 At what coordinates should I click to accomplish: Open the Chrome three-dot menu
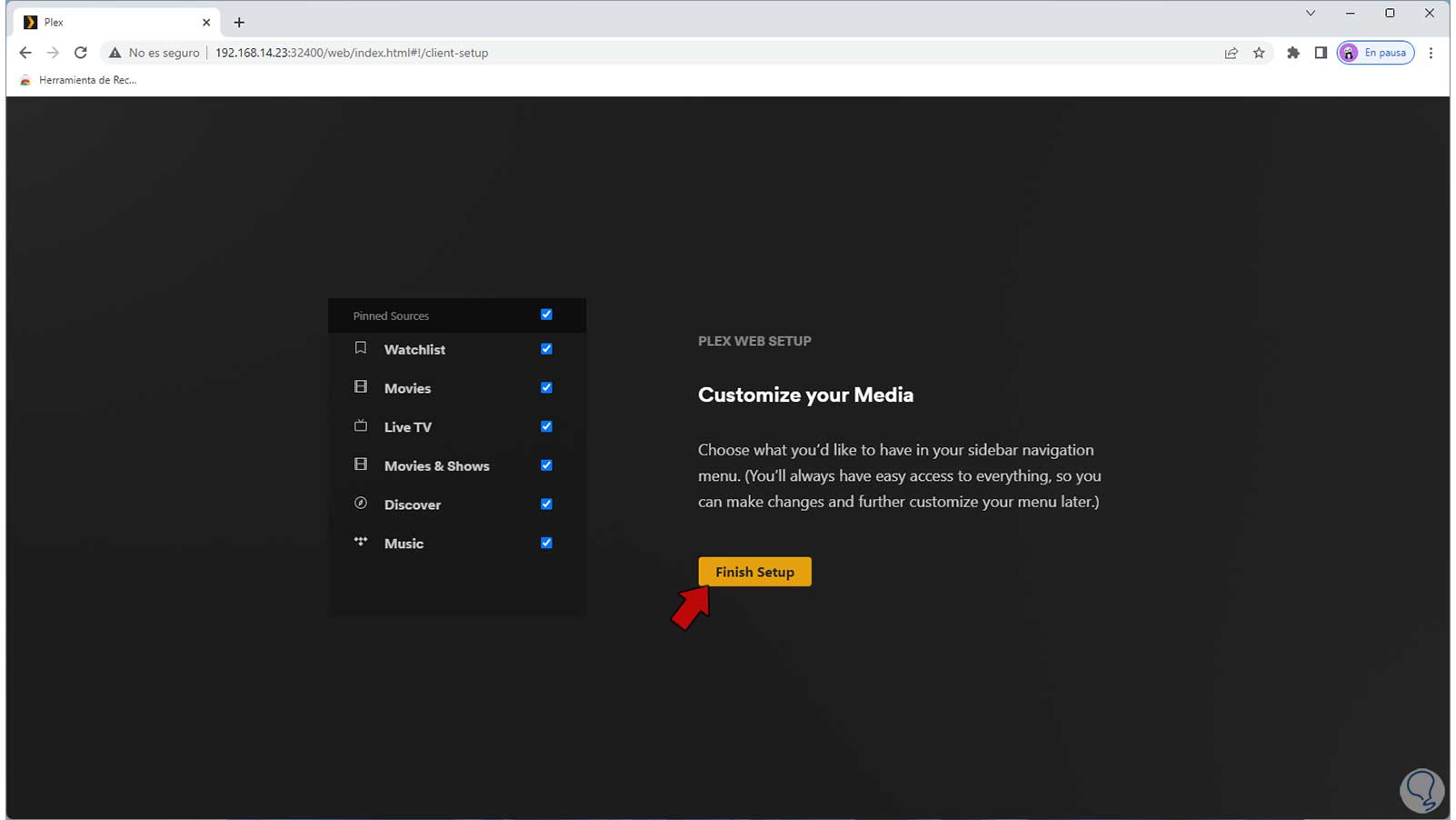[1431, 53]
